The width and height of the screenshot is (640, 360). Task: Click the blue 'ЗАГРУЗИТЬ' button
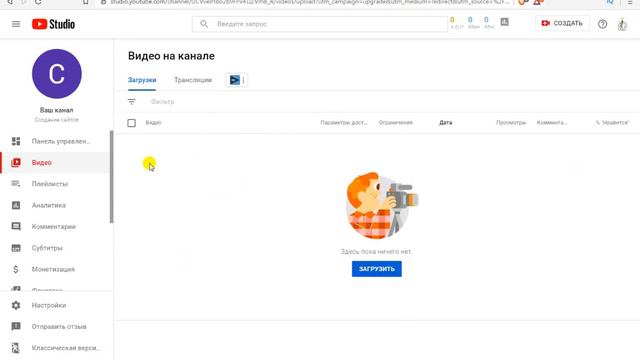[377, 269]
